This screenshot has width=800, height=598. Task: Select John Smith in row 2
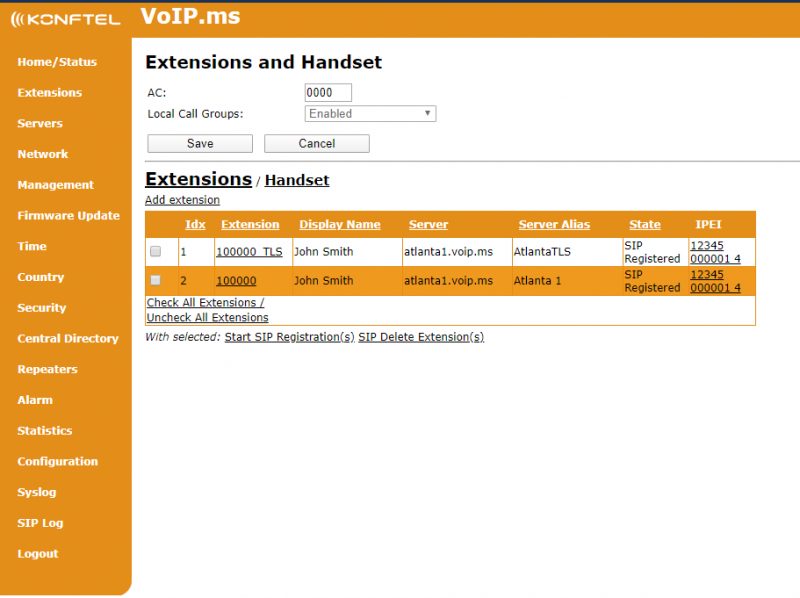click(323, 281)
